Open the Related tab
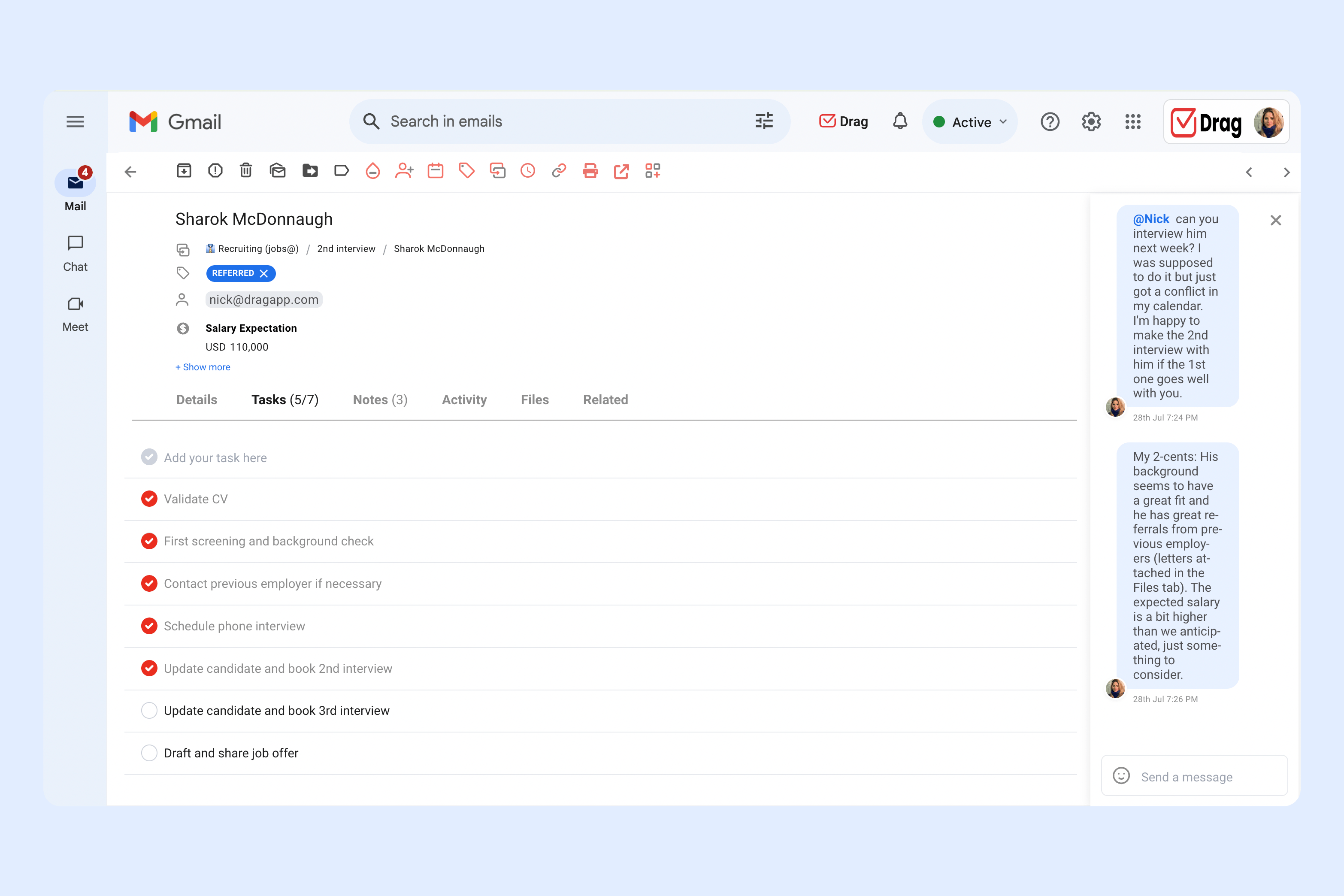1344x896 pixels. (x=605, y=400)
